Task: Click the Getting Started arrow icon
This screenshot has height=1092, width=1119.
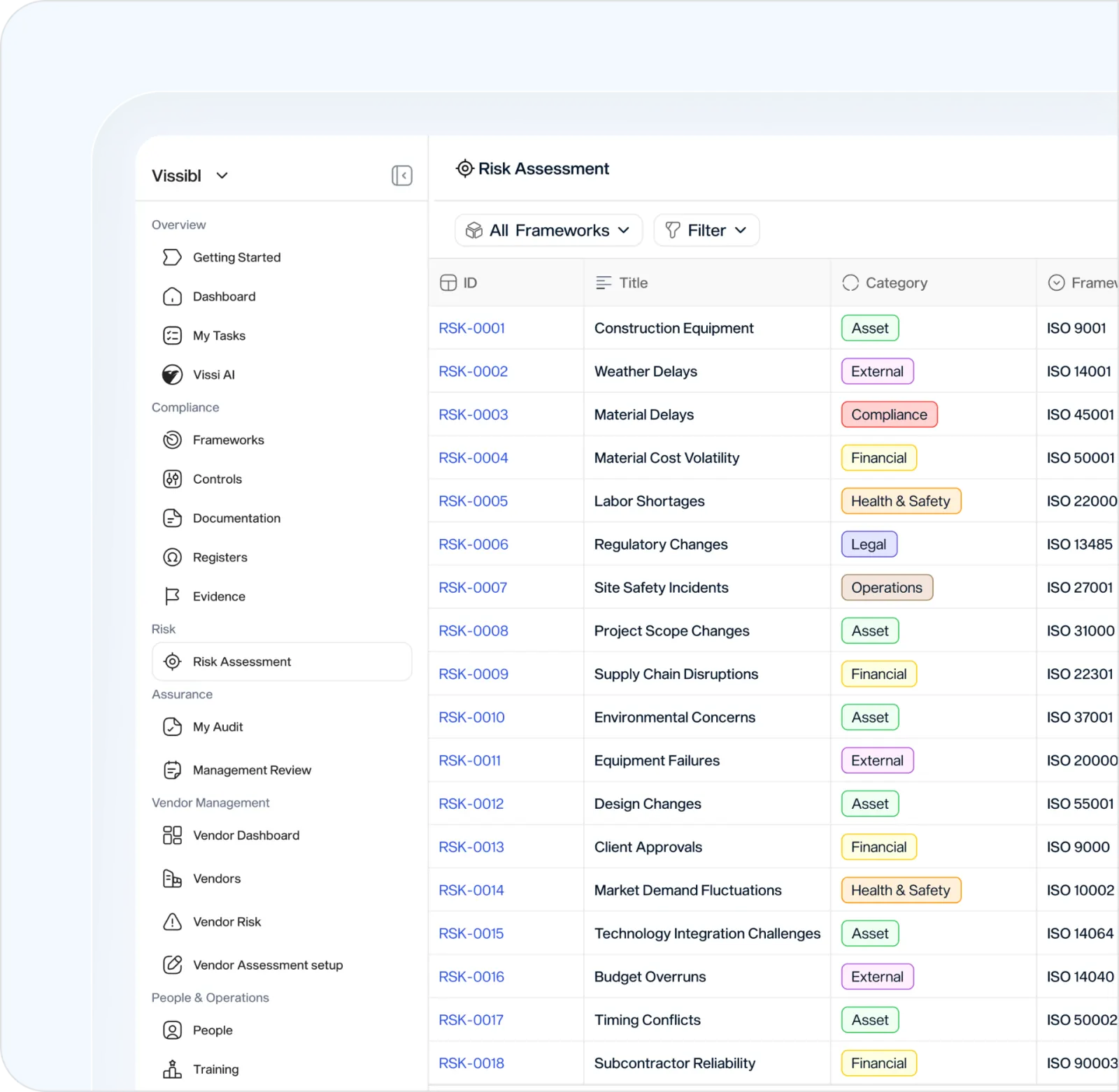Action: (172, 257)
